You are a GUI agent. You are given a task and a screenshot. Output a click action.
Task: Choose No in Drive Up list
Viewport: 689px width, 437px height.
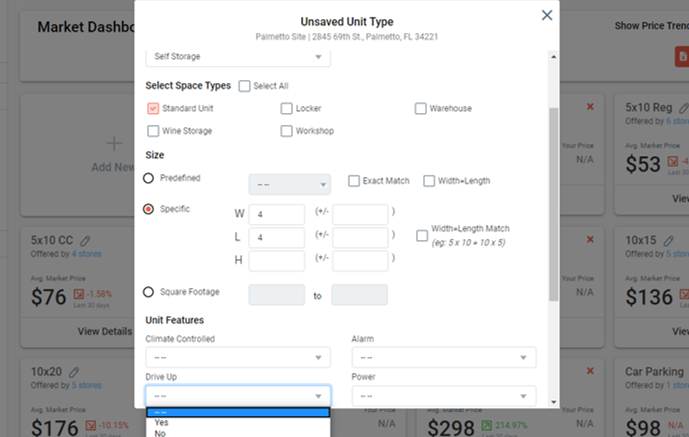(x=238, y=433)
